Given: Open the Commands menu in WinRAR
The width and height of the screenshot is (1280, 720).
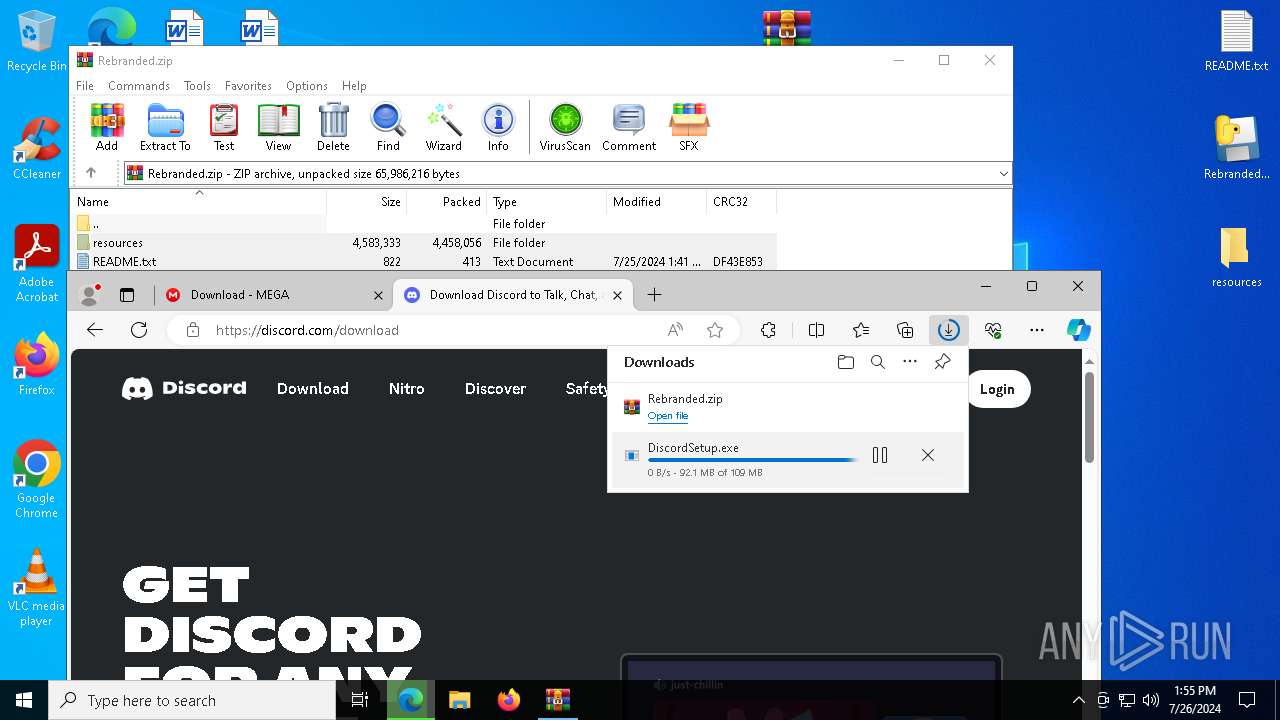Looking at the screenshot, I should coord(139,86).
